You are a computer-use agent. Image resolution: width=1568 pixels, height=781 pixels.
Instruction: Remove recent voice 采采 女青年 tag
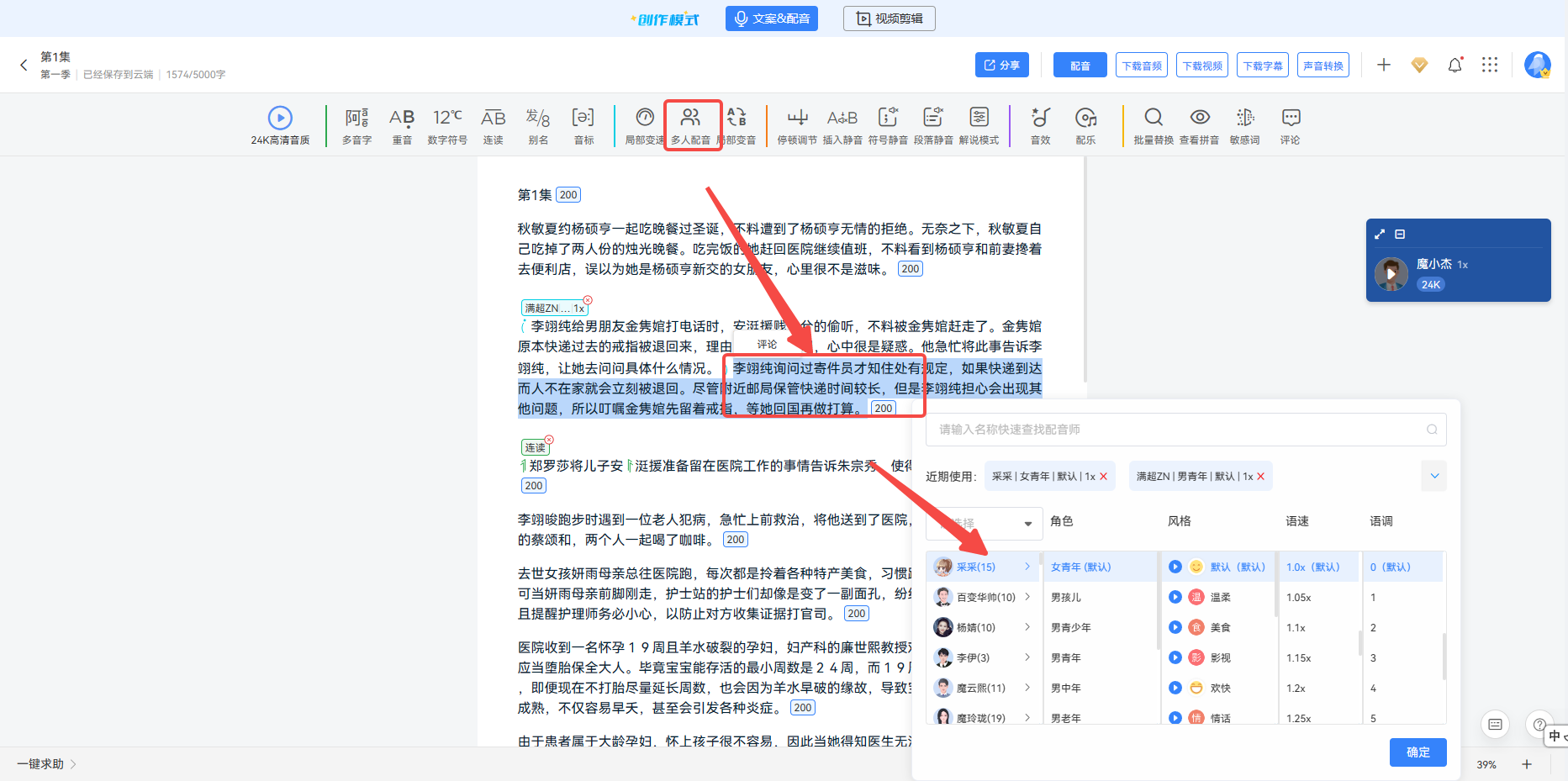coord(1103,477)
